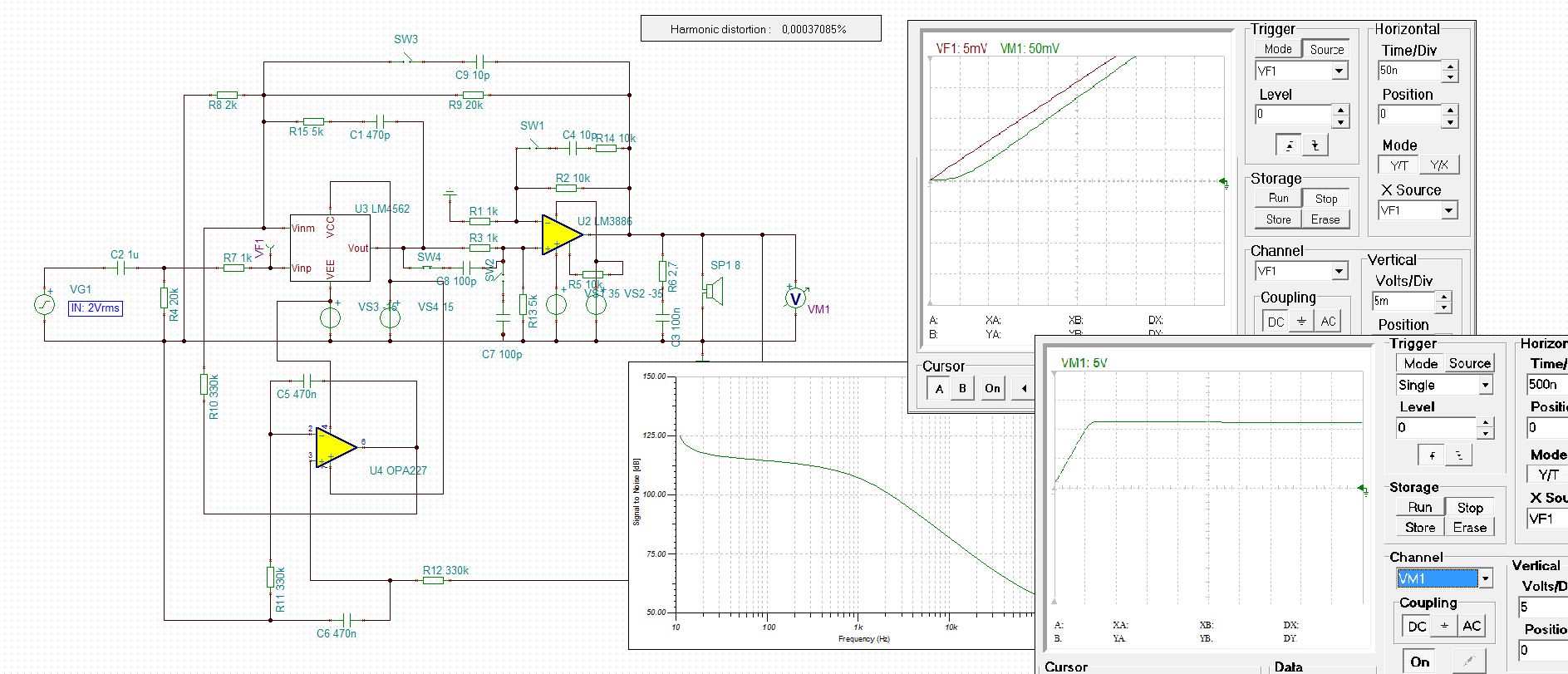
Task: Increase trigger Level in lower oscilloscope
Action: click(x=1485, y=423)
